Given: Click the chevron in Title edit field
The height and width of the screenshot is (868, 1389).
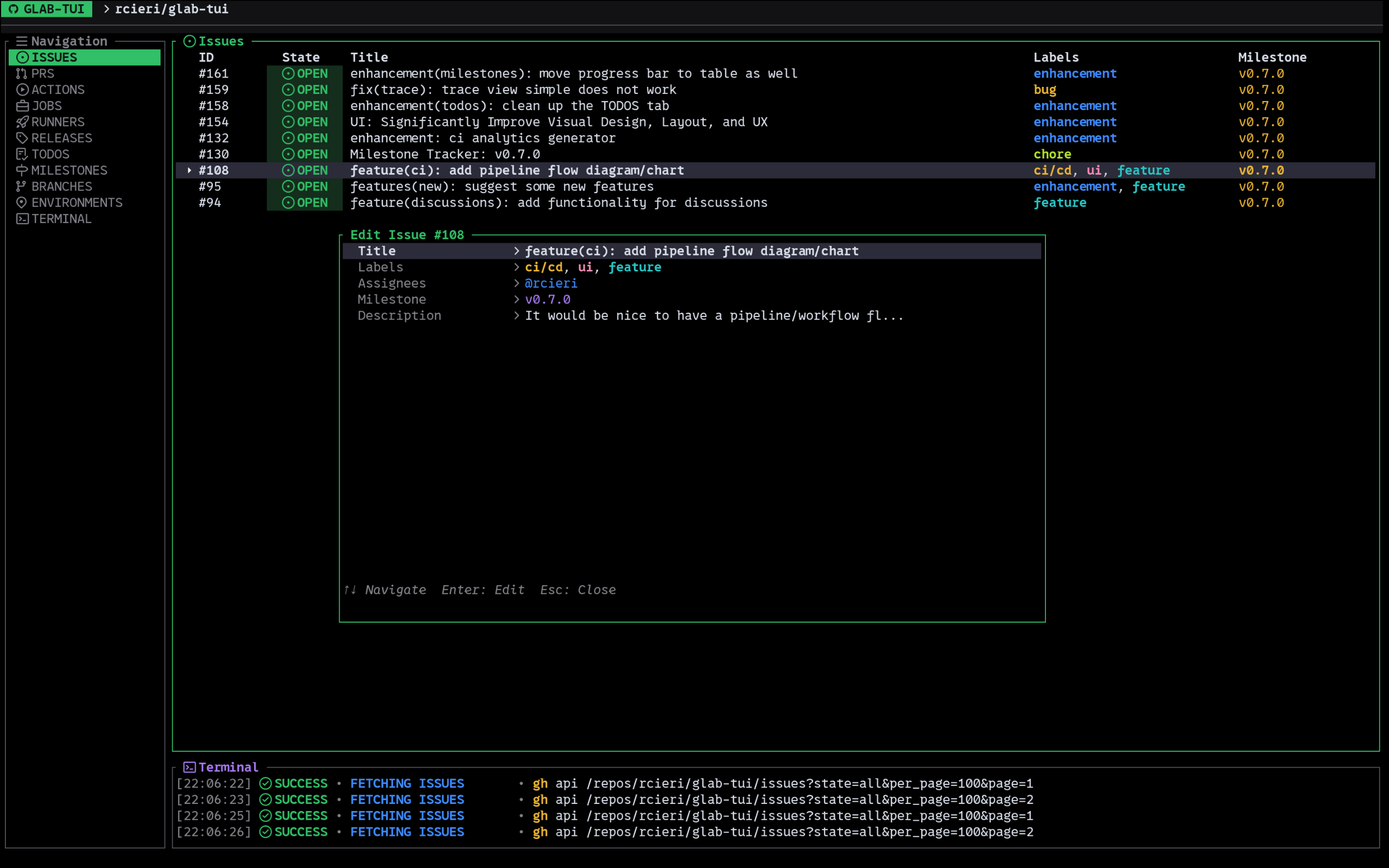Looking at the screenshot, I should pyautogui.click(x=517, y=251).
